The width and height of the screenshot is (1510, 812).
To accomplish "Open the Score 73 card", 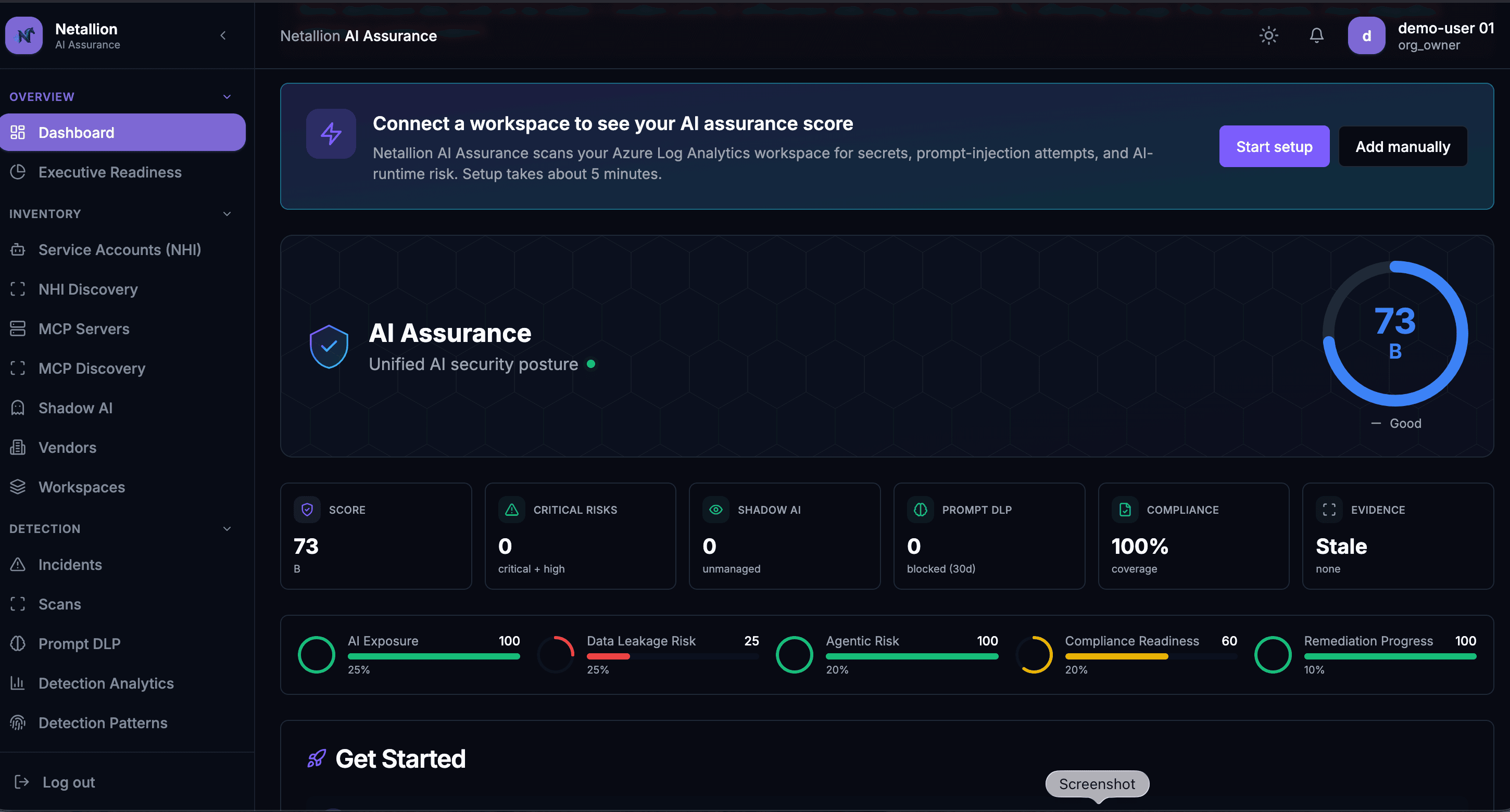I will point(376,536).
